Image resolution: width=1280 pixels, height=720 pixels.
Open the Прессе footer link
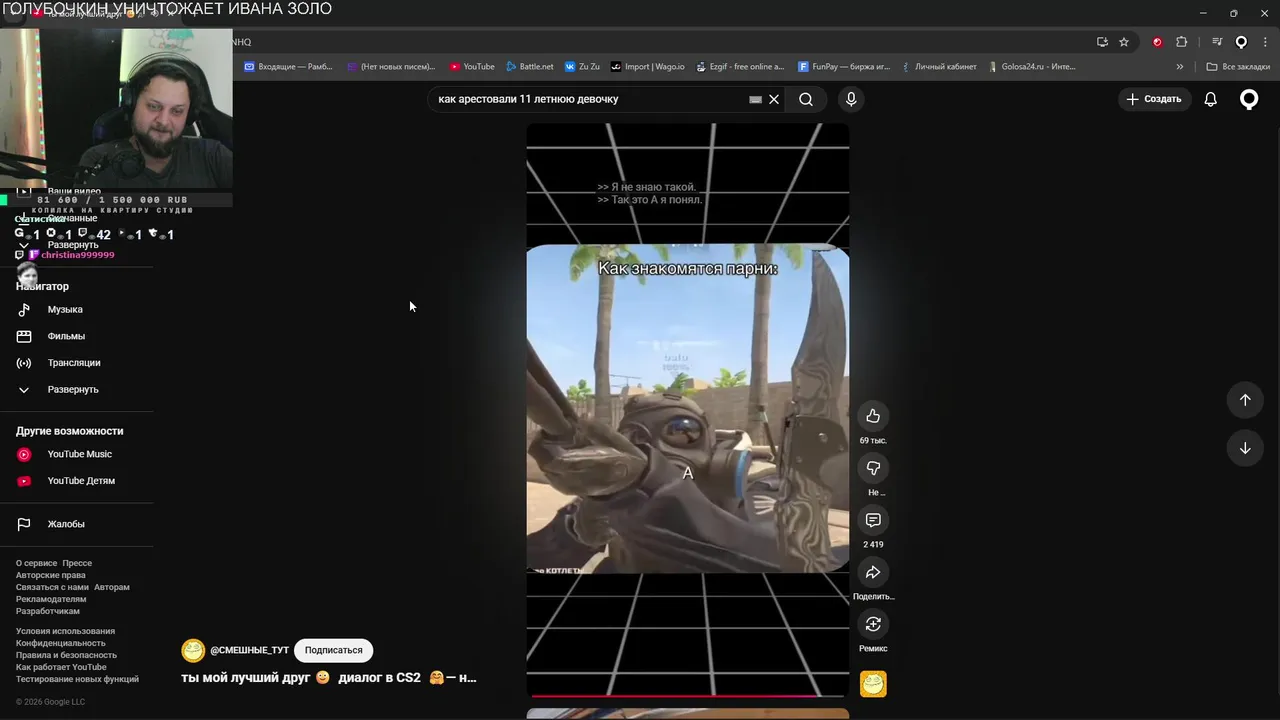coord(77,563)
